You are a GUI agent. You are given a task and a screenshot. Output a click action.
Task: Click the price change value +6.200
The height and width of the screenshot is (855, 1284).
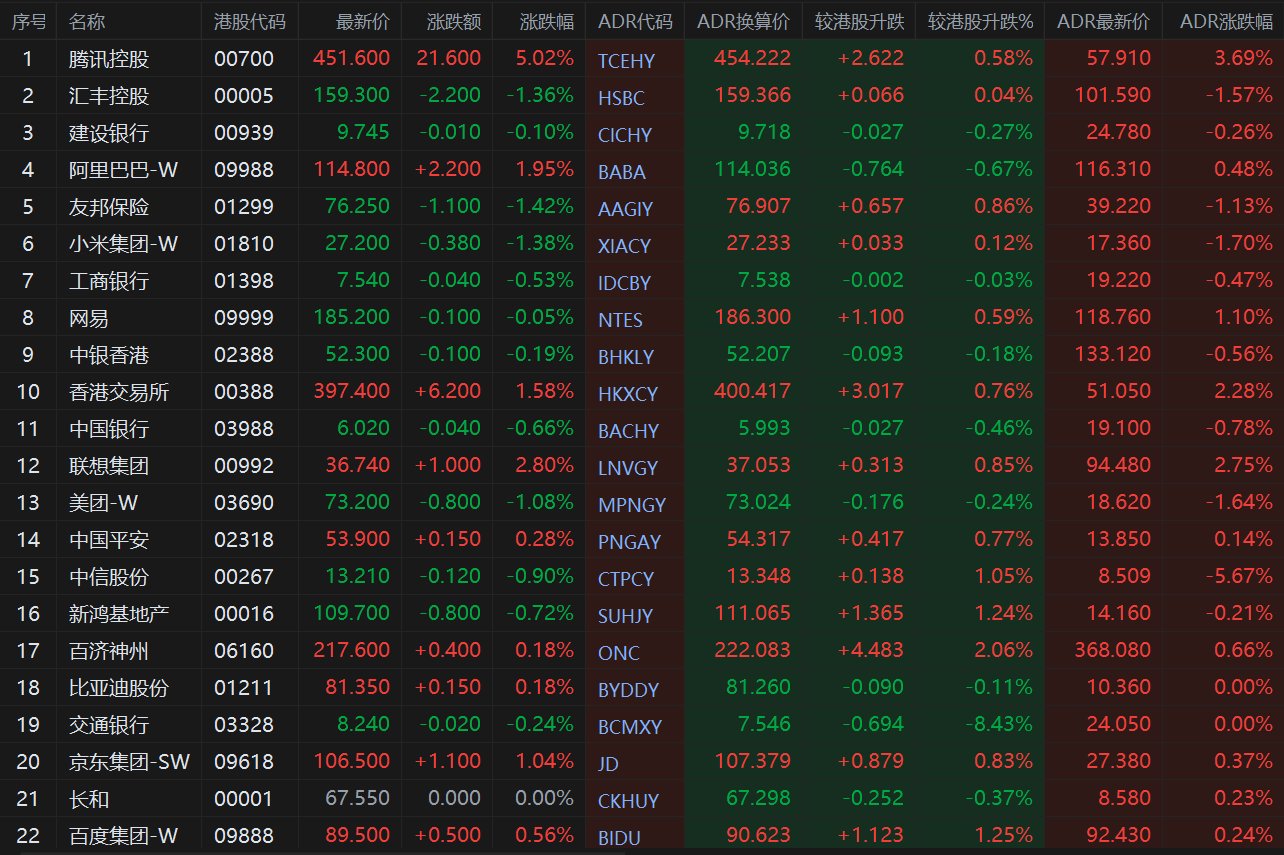point(449,392)
